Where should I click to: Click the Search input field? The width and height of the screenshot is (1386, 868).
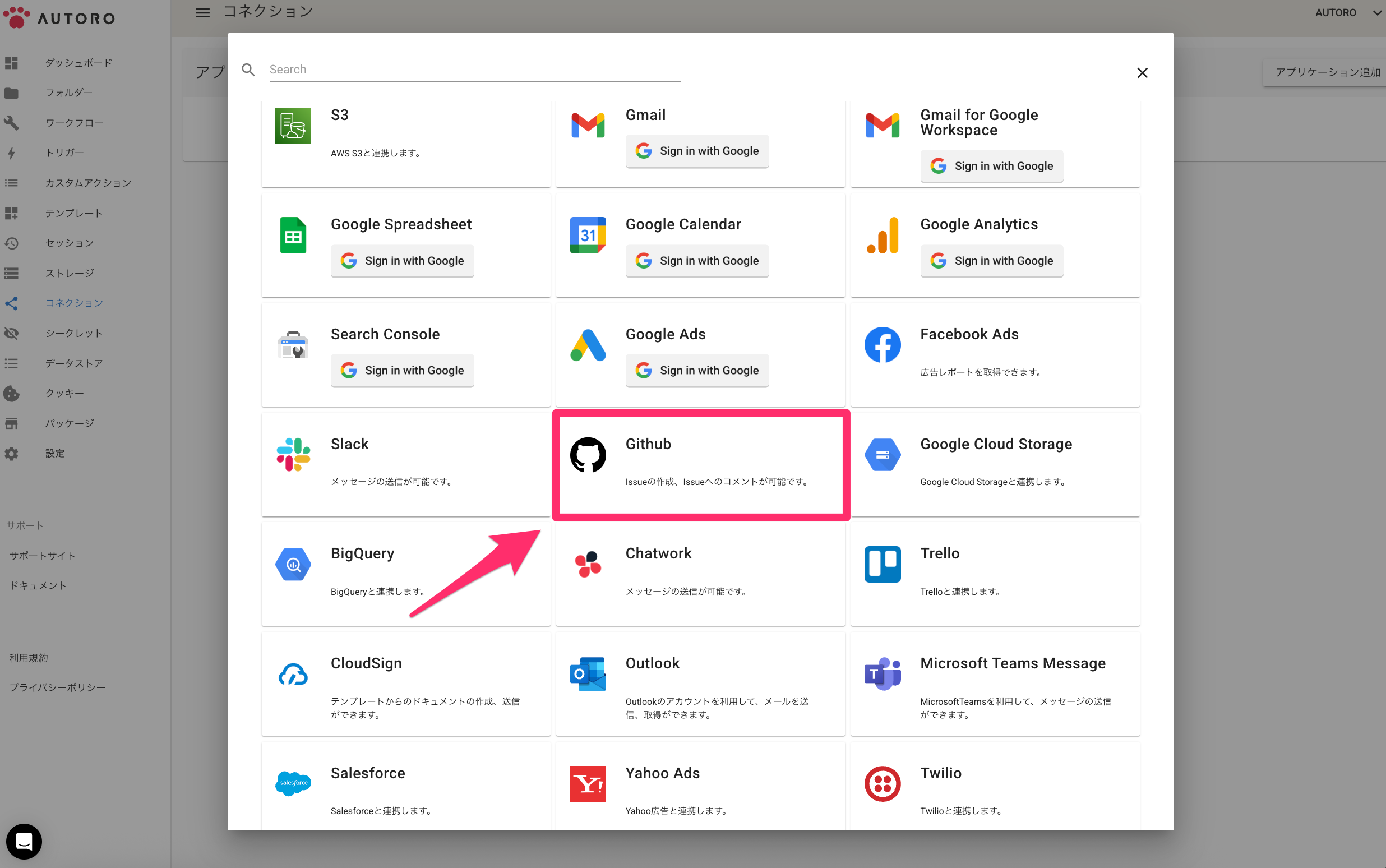click(x=475, y=70)
